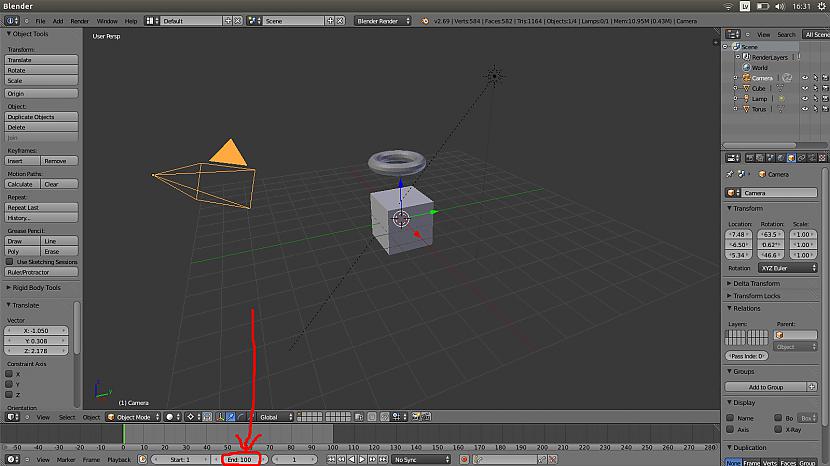Click the 3D View editor type icon
This screenshot has height=466, width=830.
pos(12,417)
